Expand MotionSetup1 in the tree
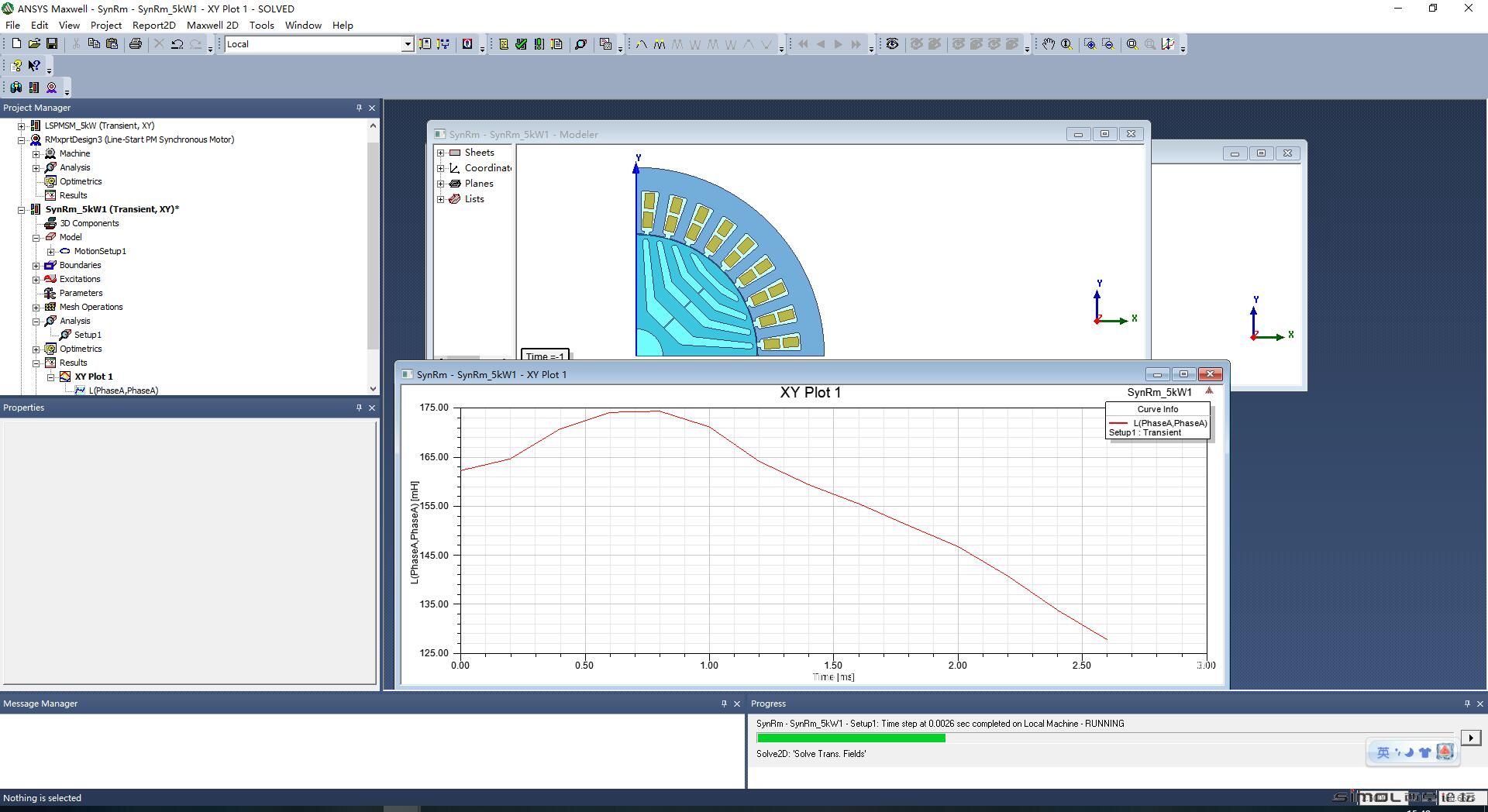This screenshot has width=1488, height=812. [51, 251]
